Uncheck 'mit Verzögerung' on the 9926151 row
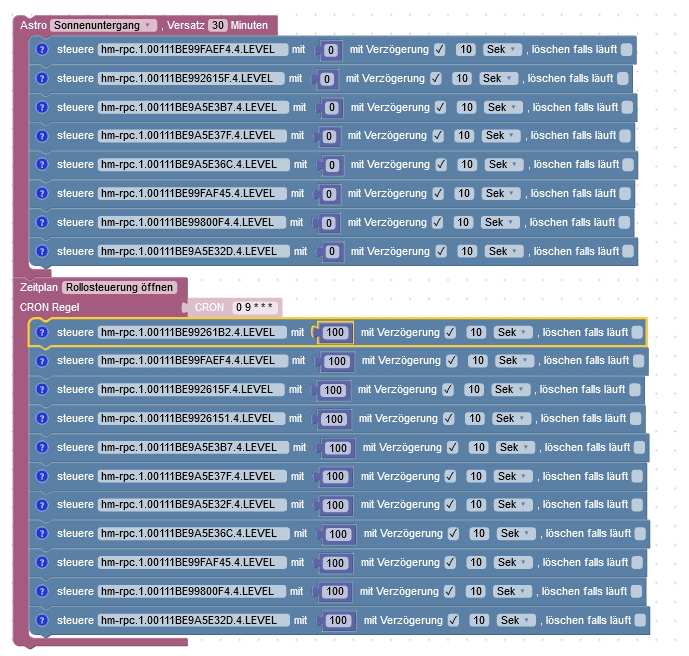The height and width of the screenshot is (656, 689). coord(449,419)
